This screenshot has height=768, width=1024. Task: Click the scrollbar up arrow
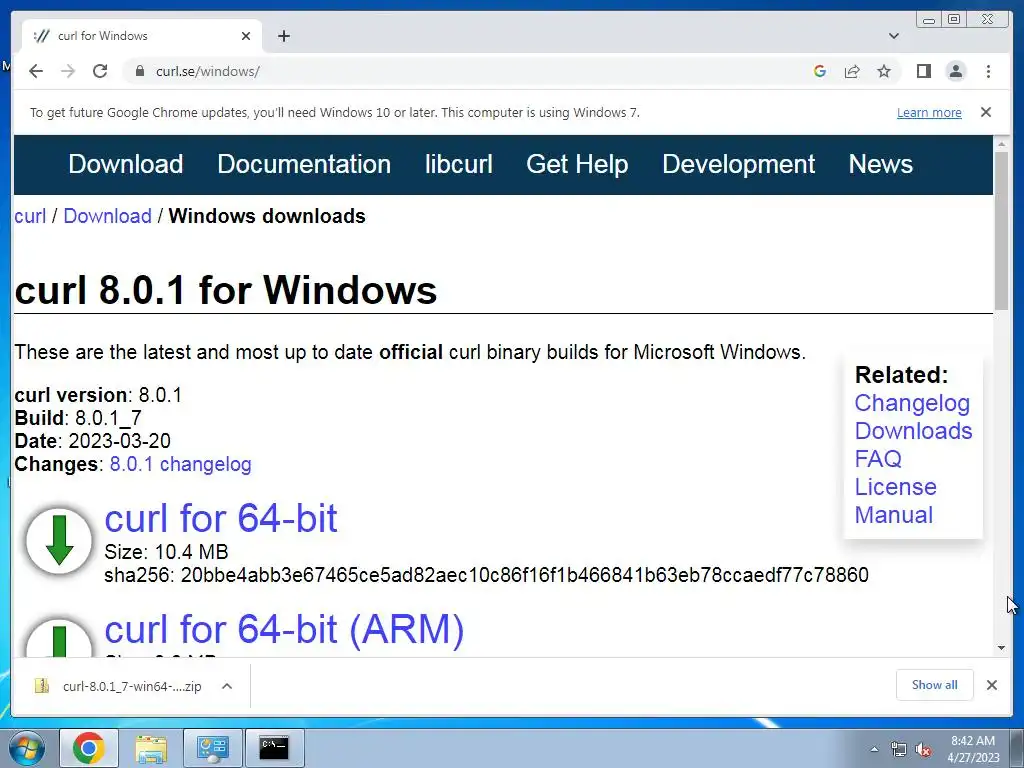point(1001,143)
